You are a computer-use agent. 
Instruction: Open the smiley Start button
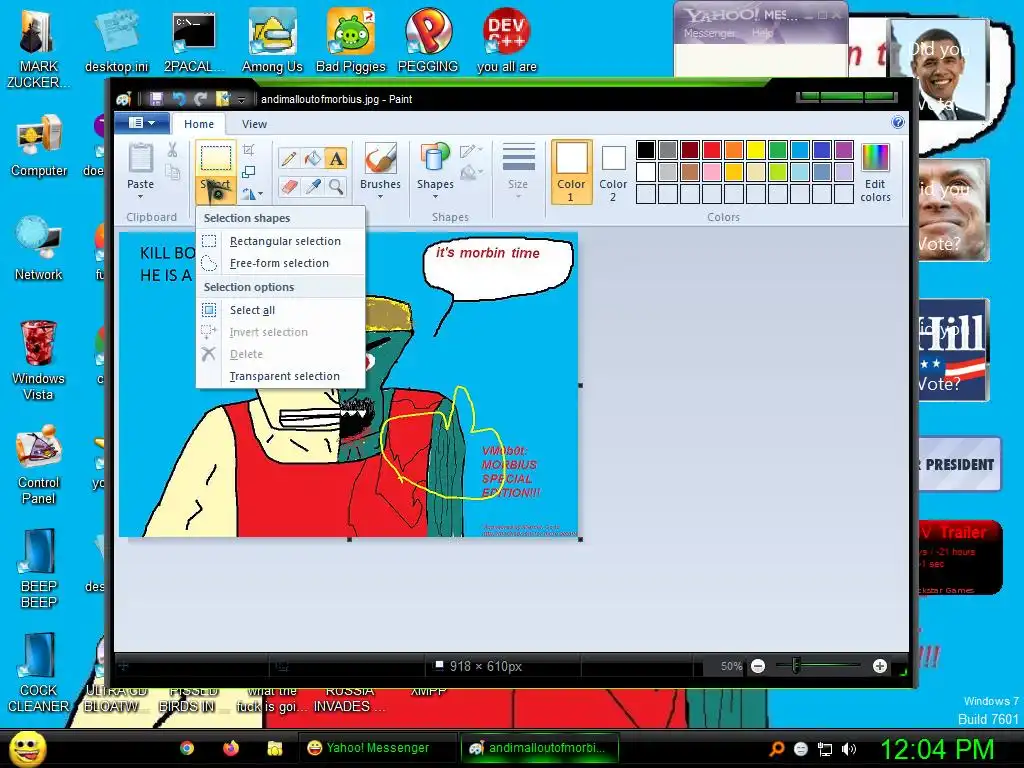(27, 748)
